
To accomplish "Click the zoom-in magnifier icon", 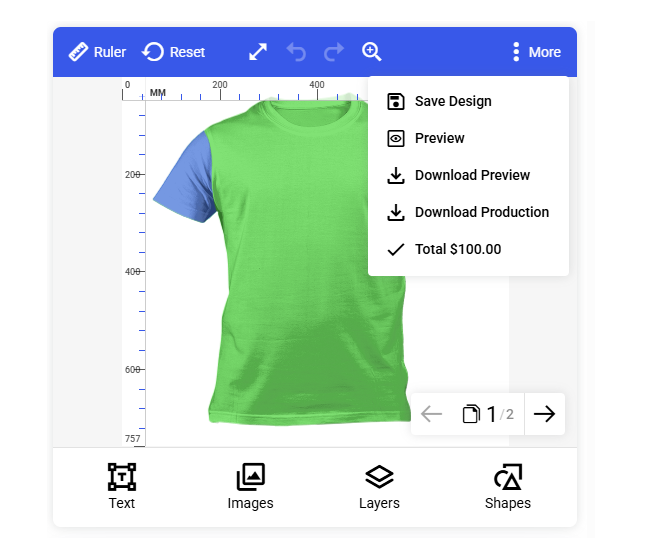I will (371, 52).
